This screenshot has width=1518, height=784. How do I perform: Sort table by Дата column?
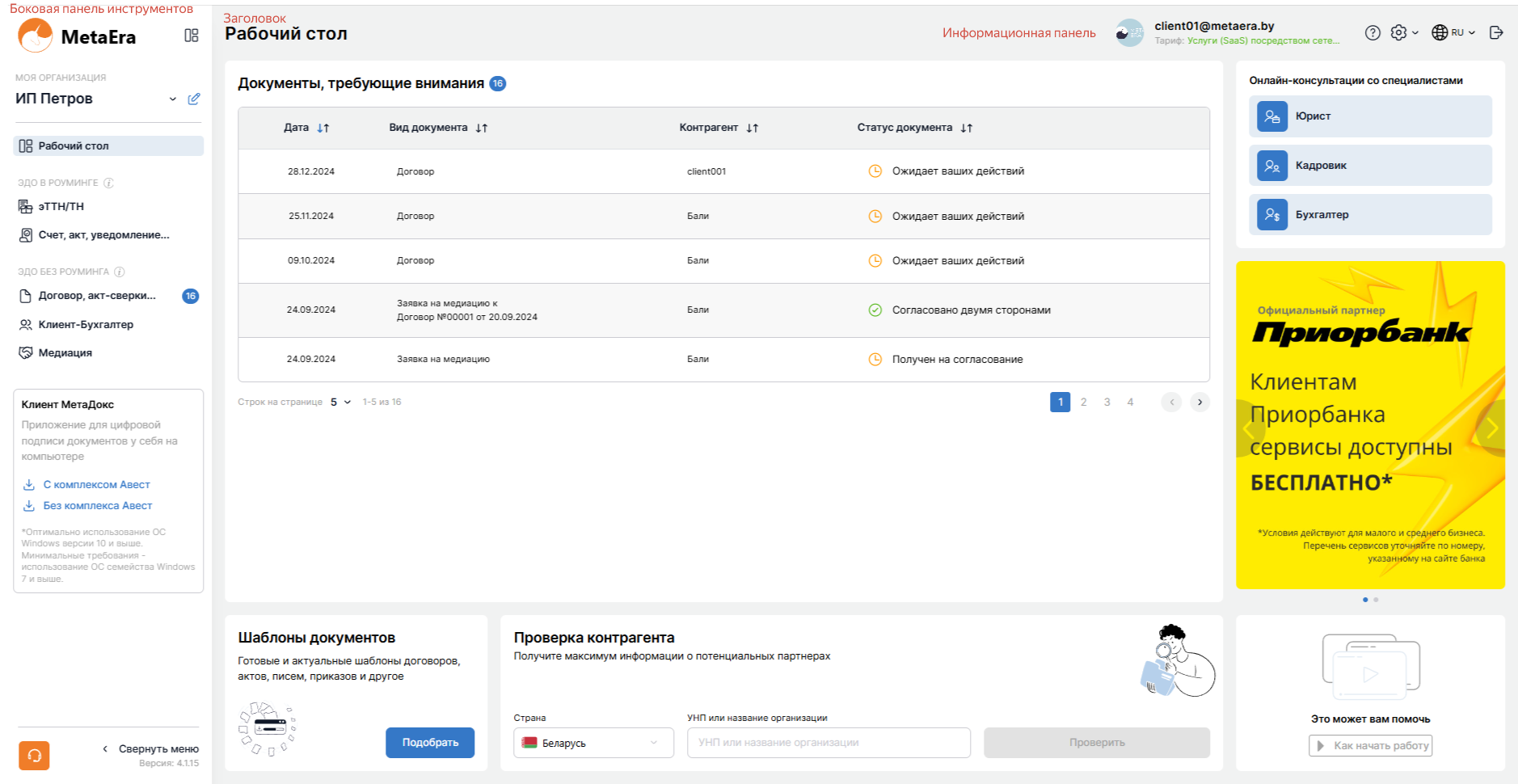pos(323,128)
